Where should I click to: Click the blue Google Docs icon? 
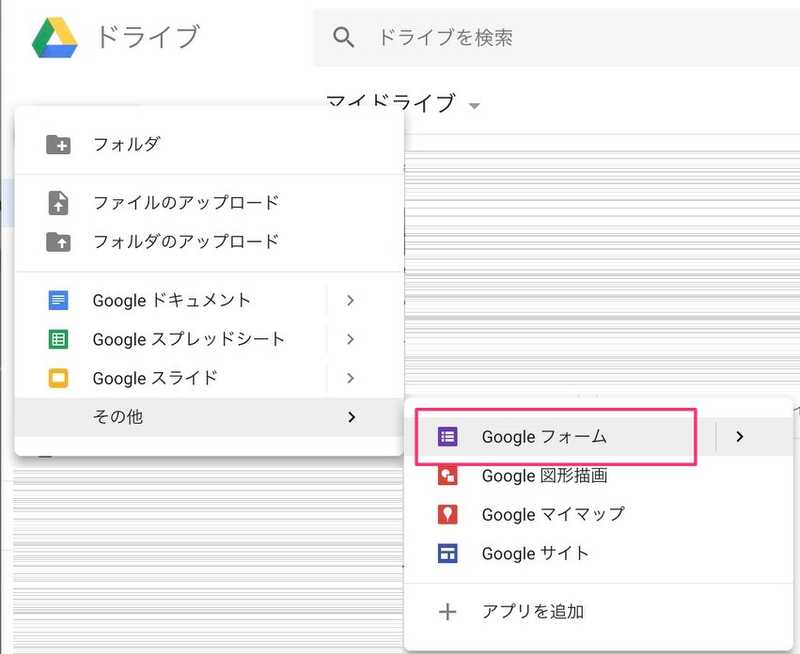(x=58, y=300)
